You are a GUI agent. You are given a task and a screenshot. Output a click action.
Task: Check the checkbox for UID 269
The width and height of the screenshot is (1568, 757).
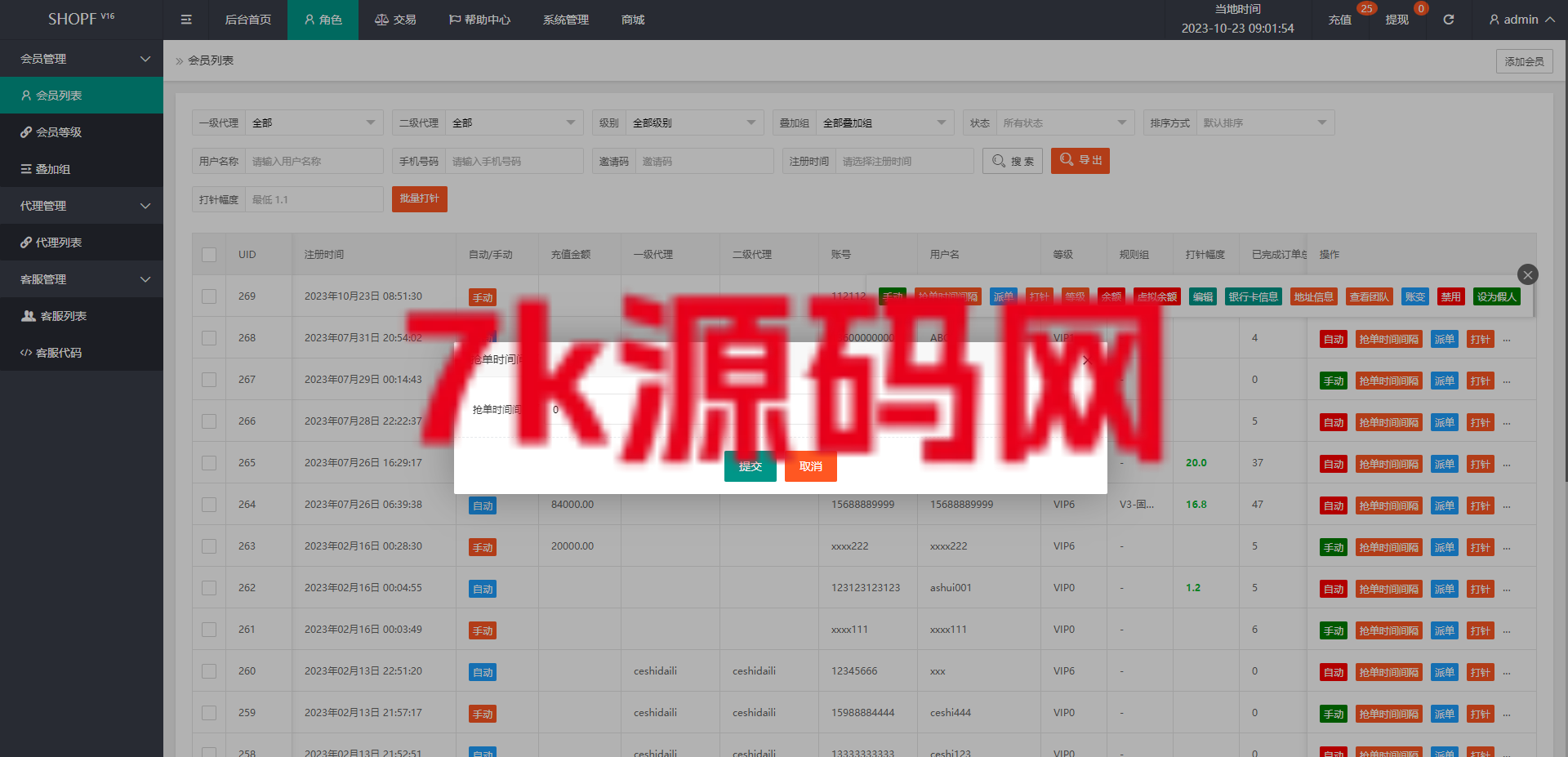coord(209,296)
